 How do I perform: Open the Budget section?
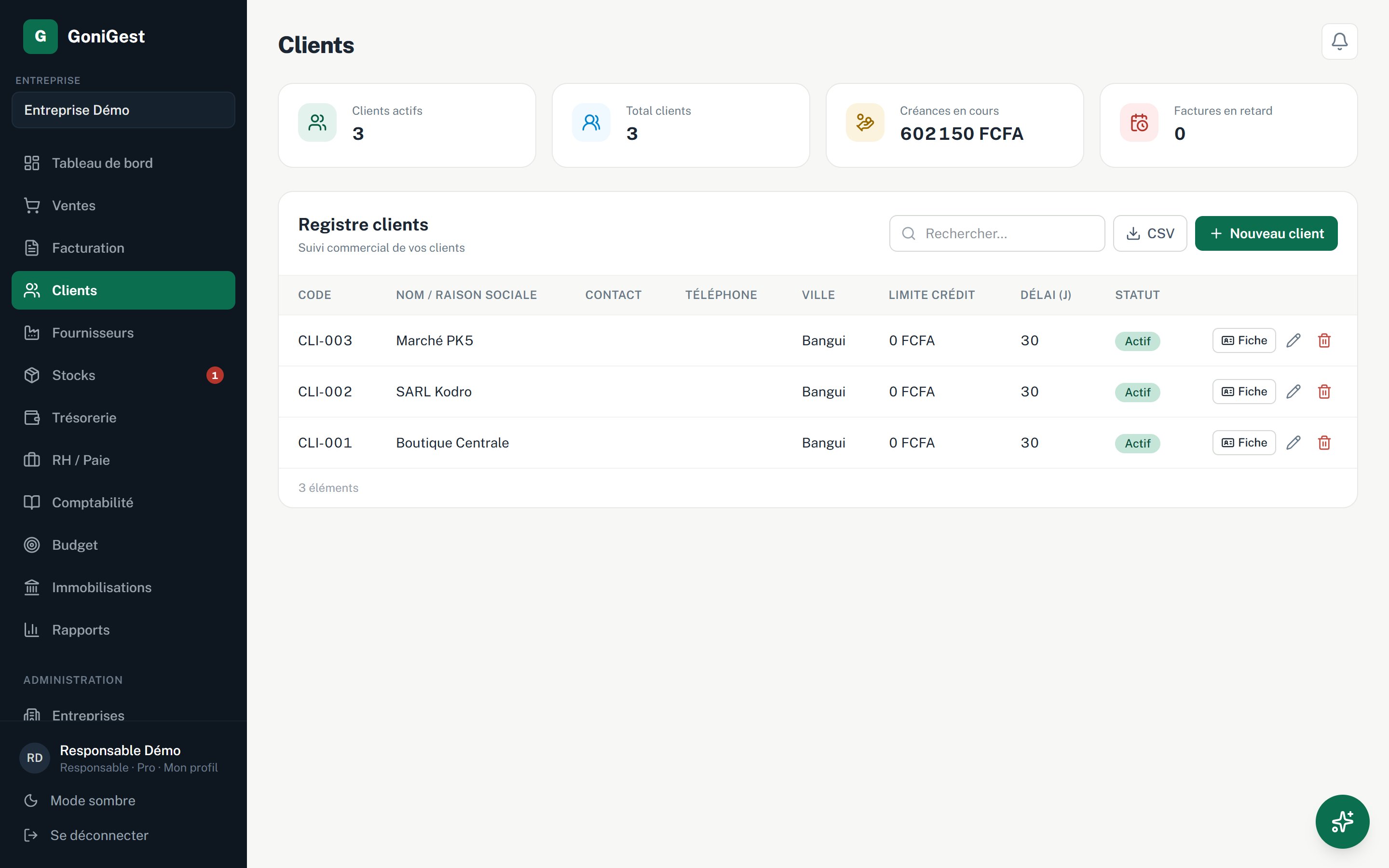pyautogui.click(x=123, y=545)
